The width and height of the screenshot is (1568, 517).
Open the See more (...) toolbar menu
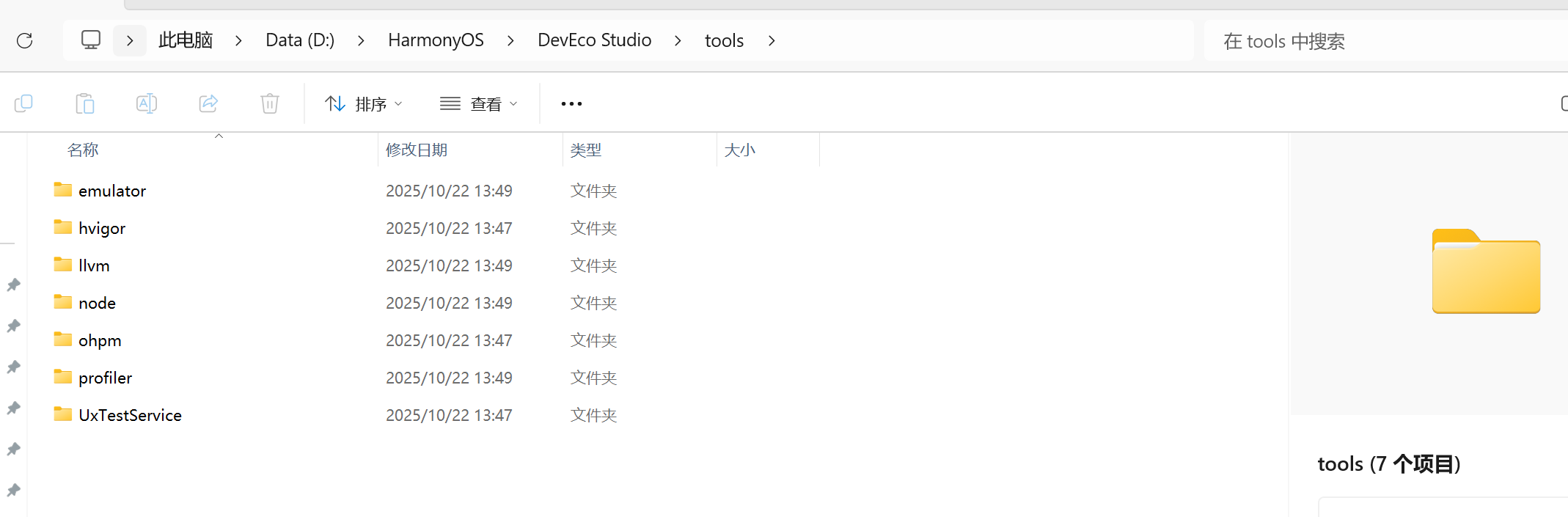(571, 103)
